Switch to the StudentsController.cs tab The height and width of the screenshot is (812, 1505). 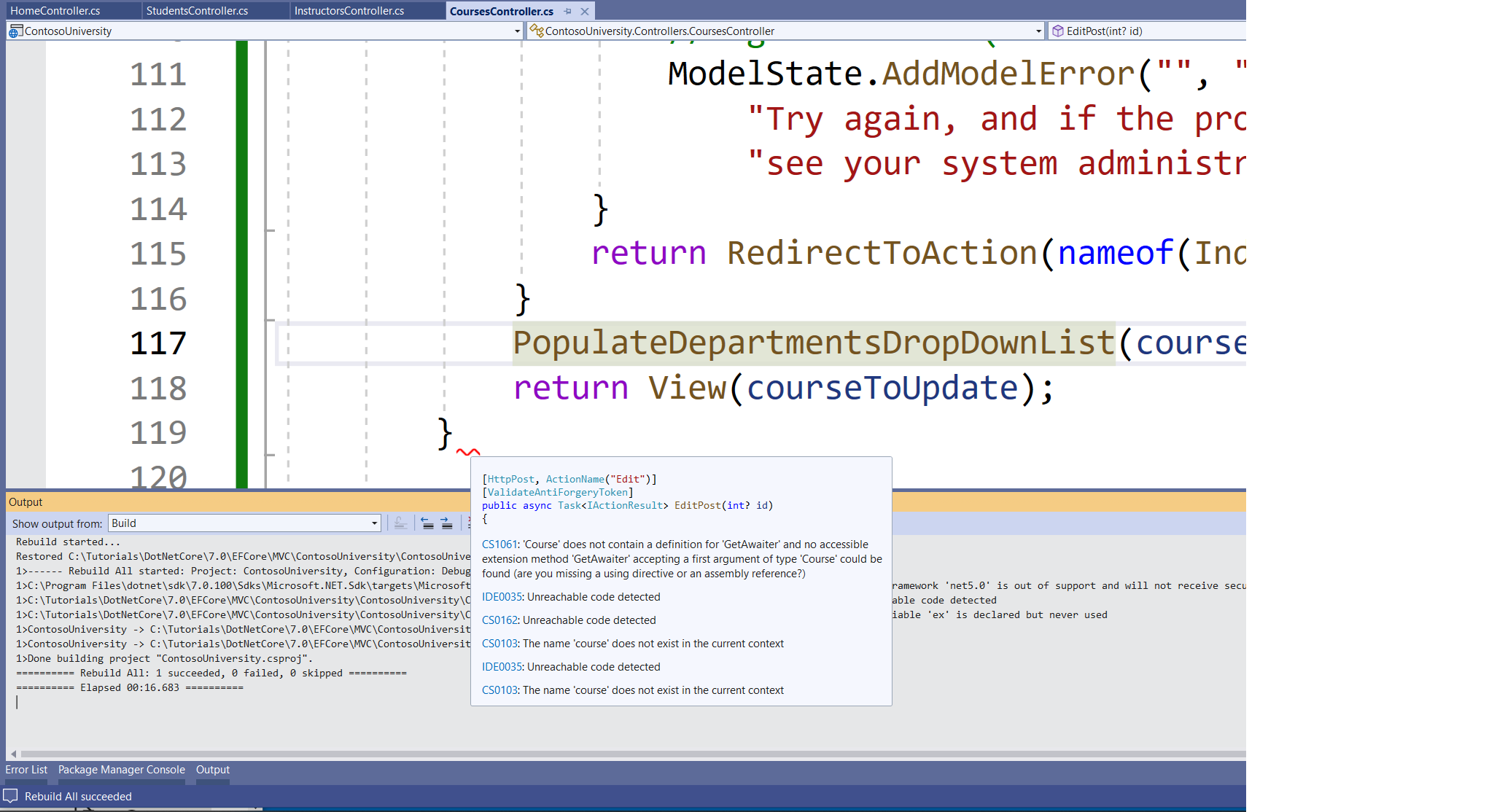pos(197,11)
